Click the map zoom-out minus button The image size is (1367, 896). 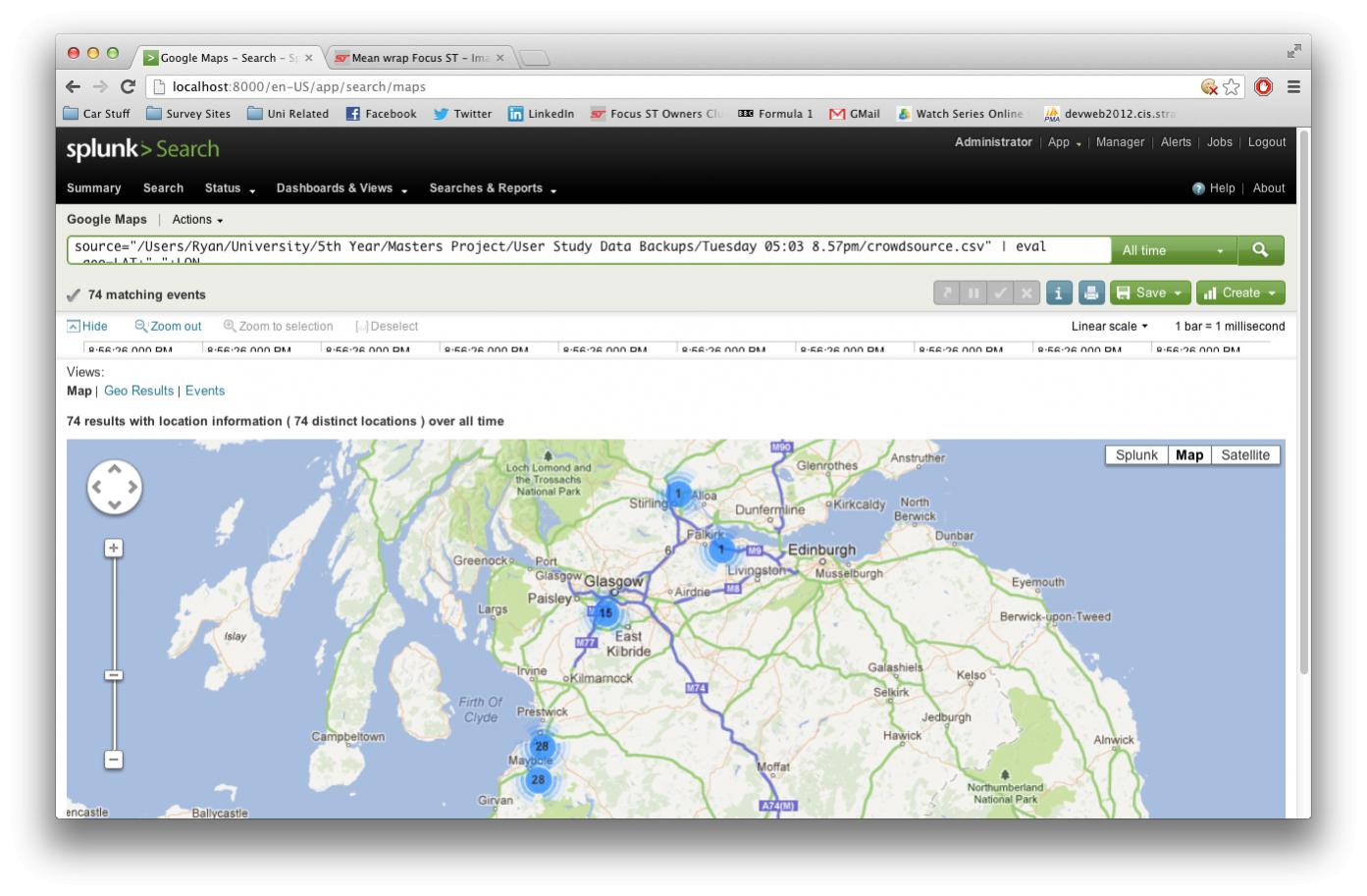pos(114,760)
